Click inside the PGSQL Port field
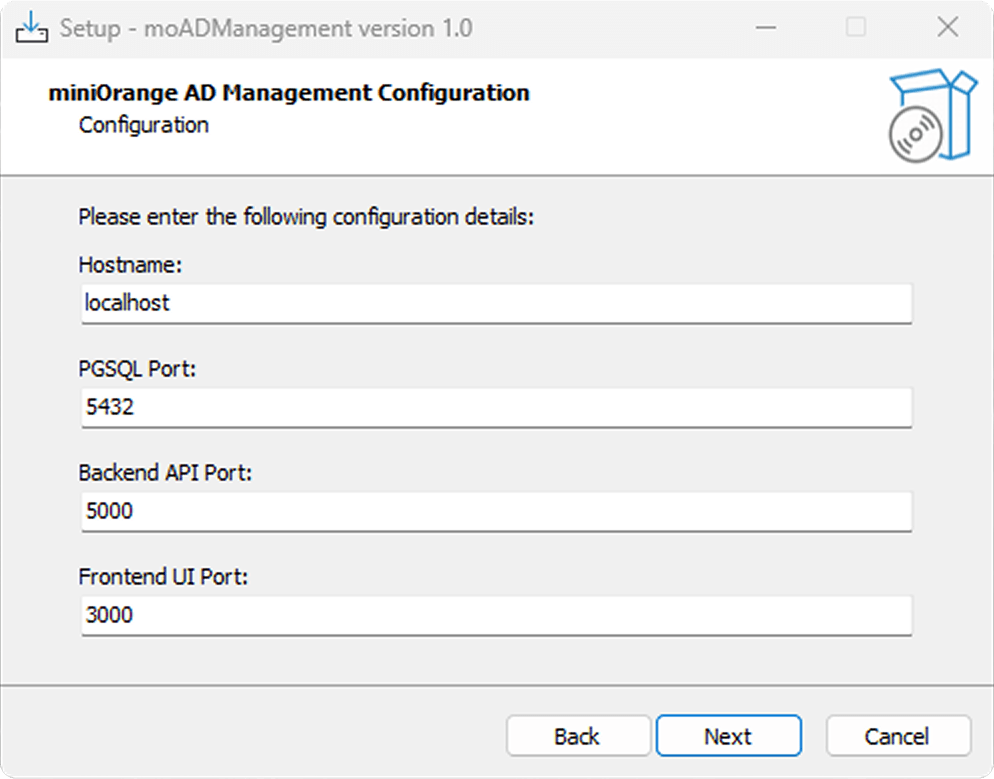 [x=496, y=407]
